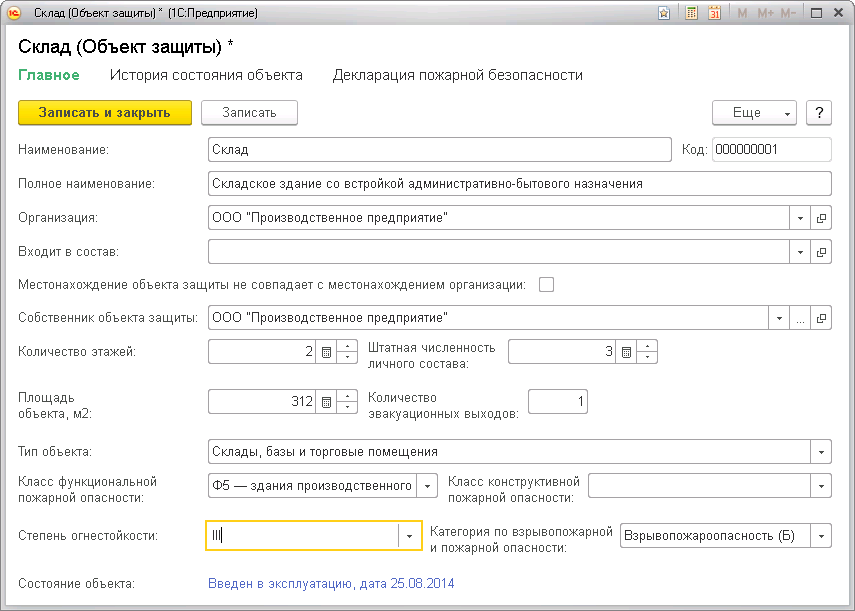Toggle the Местонахождение объекта не совпадает checkbox
This screenshot has width=855, height=611.
coord(546,284)
